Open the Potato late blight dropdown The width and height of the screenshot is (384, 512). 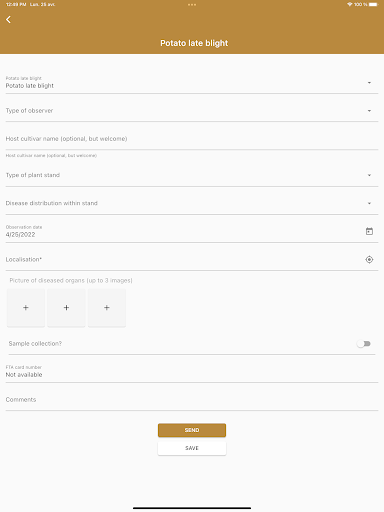[192, 82]
